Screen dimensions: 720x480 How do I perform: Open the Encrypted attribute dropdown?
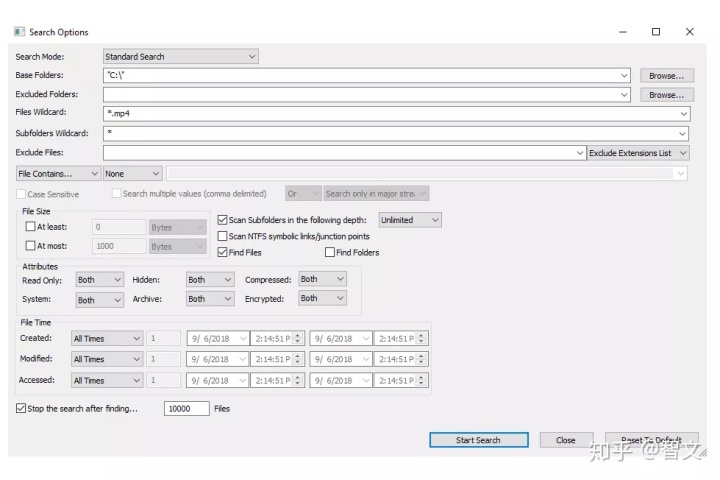click(322, 298)
